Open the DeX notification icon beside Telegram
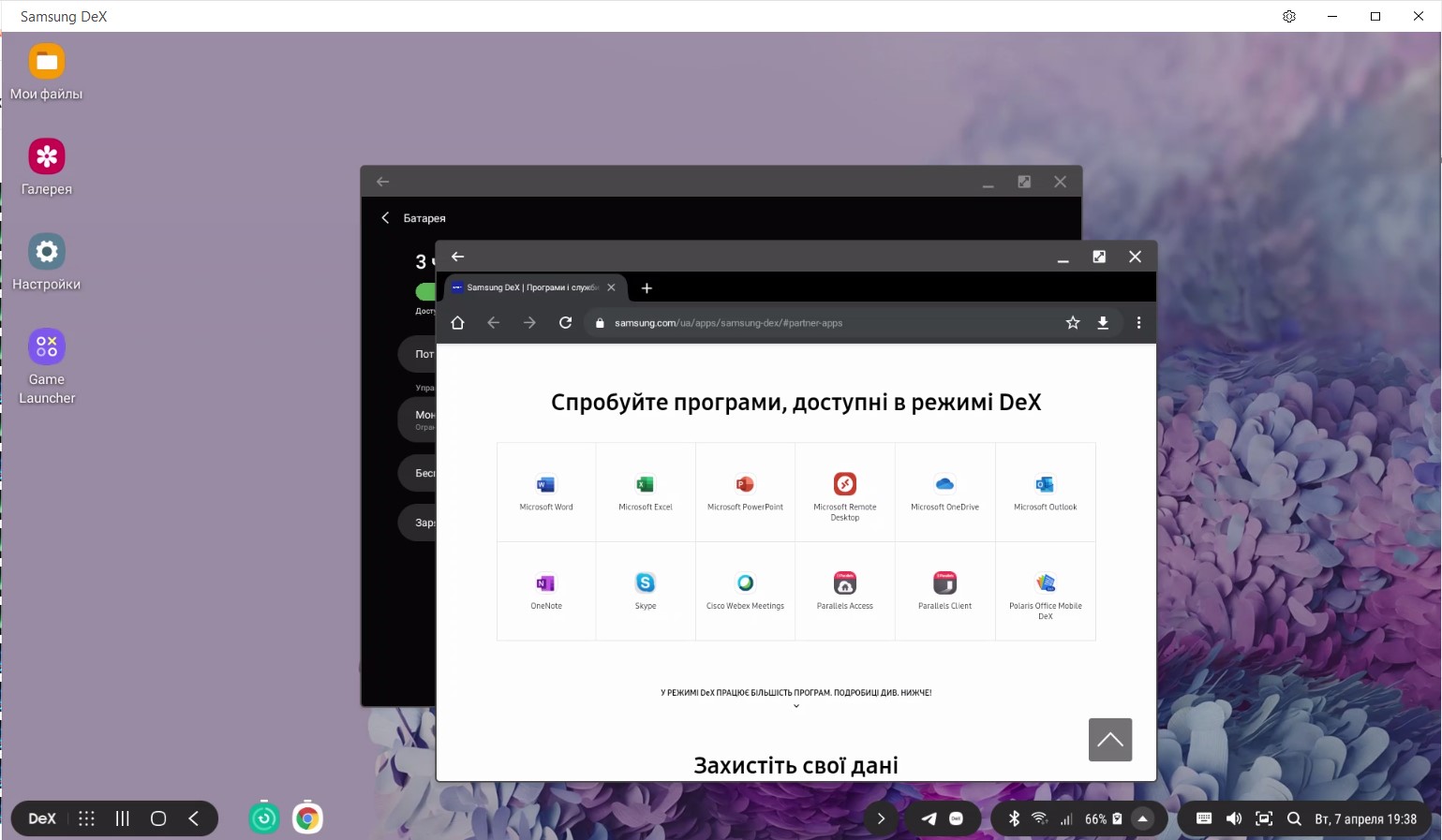The height and width of the screenshot is (840, 1442). (957, 818)
